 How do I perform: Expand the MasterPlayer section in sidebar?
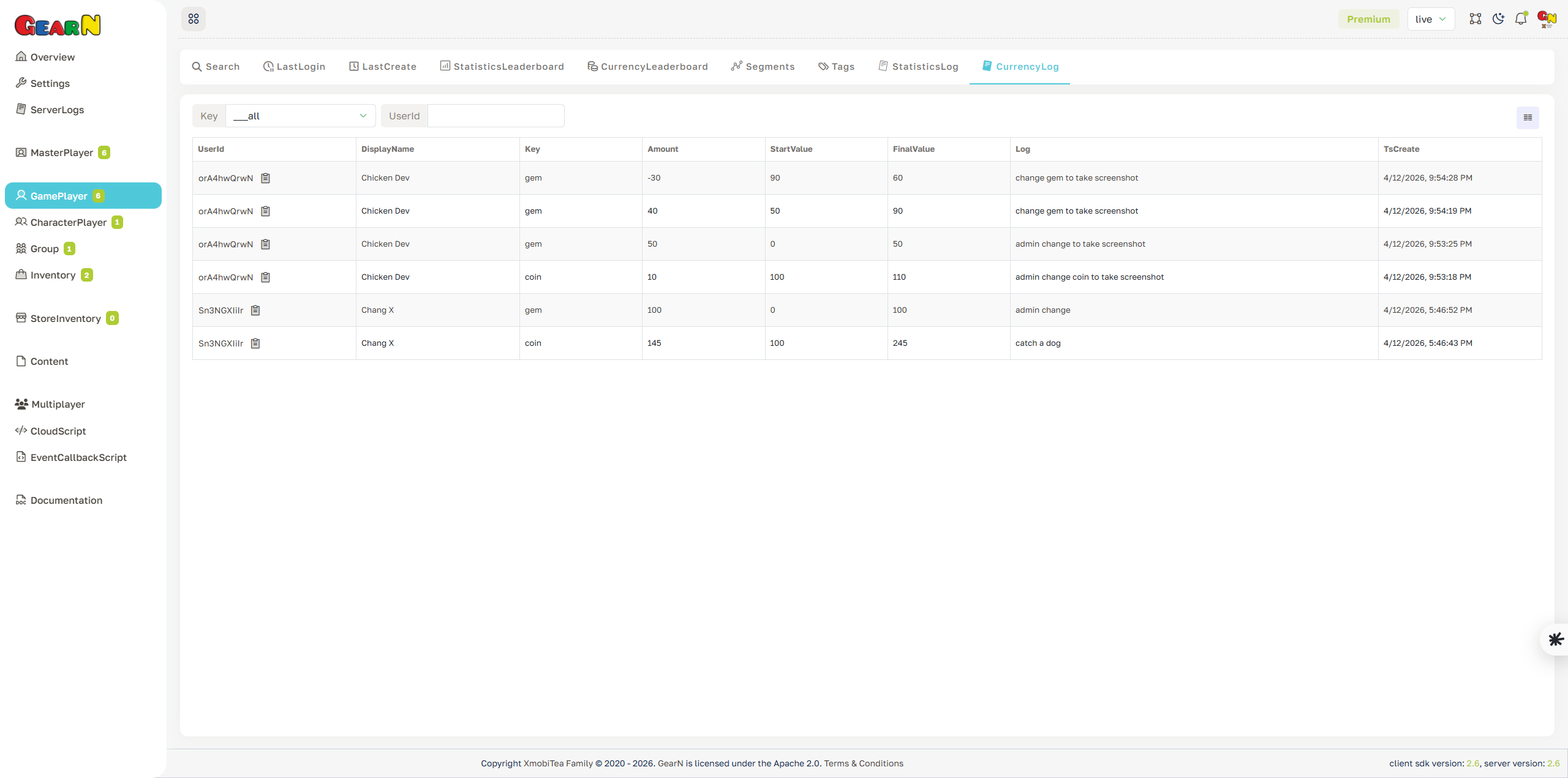pos(62,152)
